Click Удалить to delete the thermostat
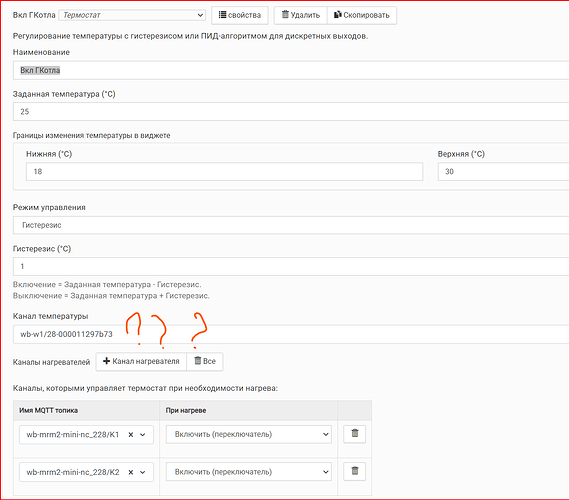 pyautogui.click(x=300, y=15)
